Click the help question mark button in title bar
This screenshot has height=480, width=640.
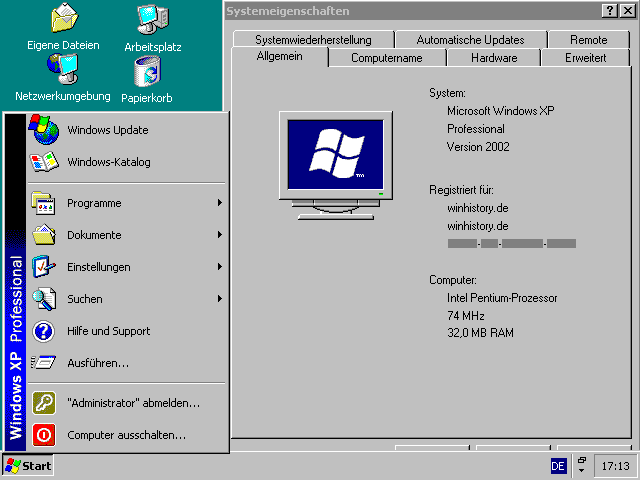point(610,11)
